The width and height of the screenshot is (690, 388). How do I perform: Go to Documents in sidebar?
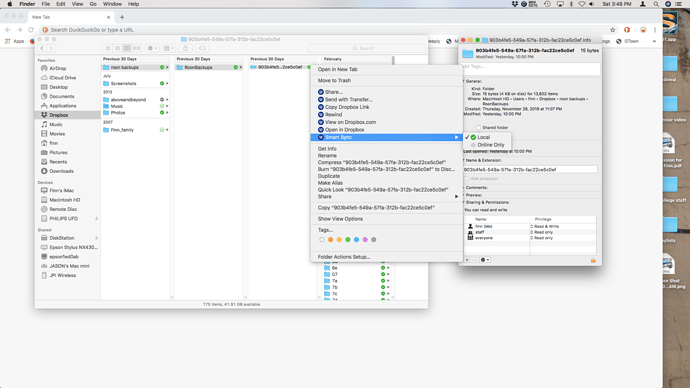point(61,96)
